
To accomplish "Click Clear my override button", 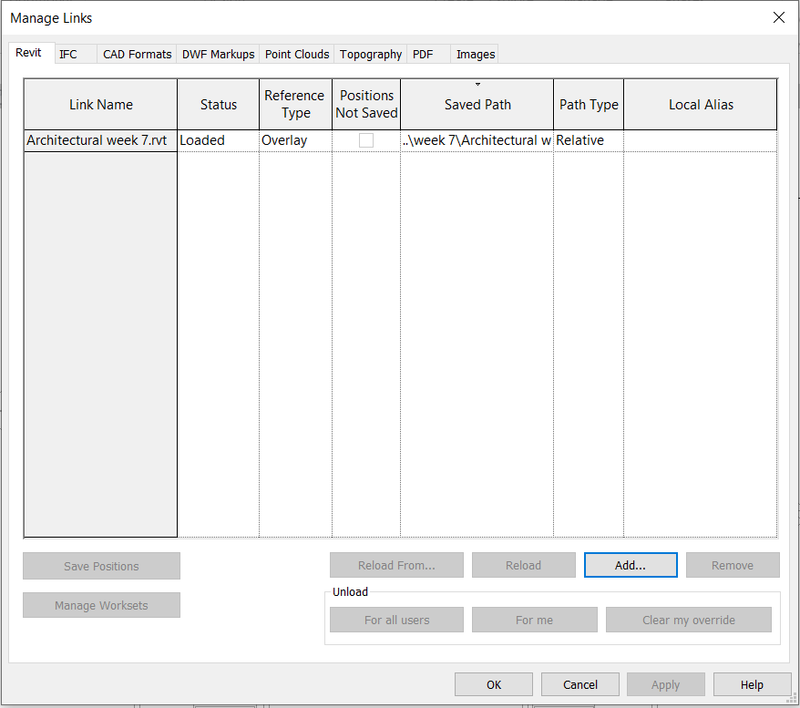I will point(689,620).
